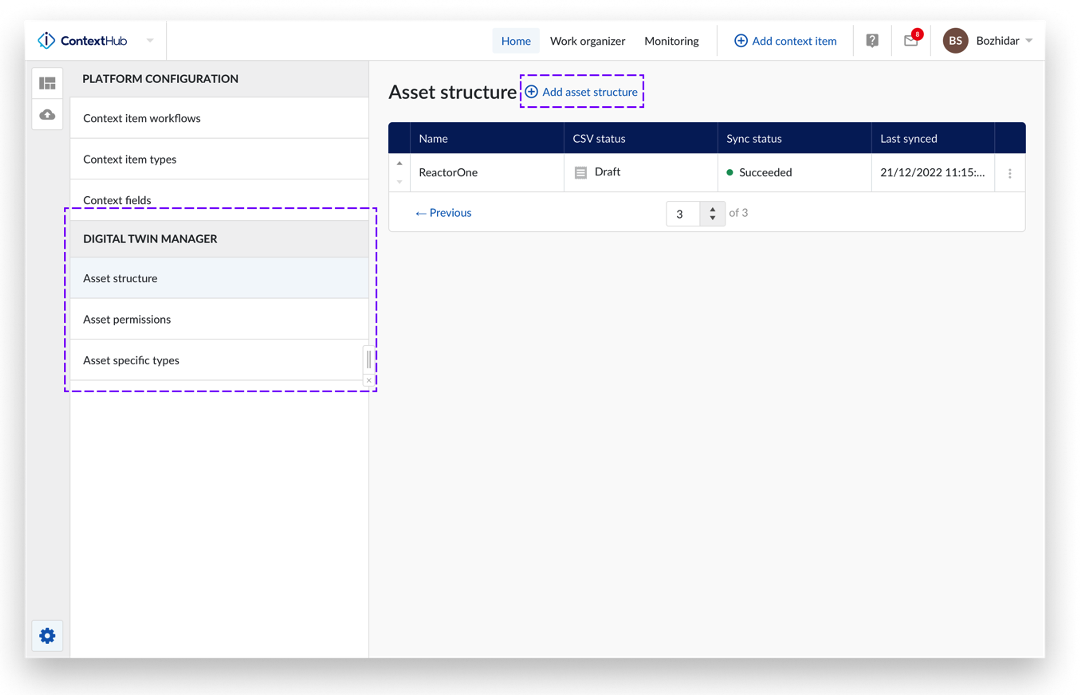
Task: Increase page number with stepper up arrow
Action: 712,208
